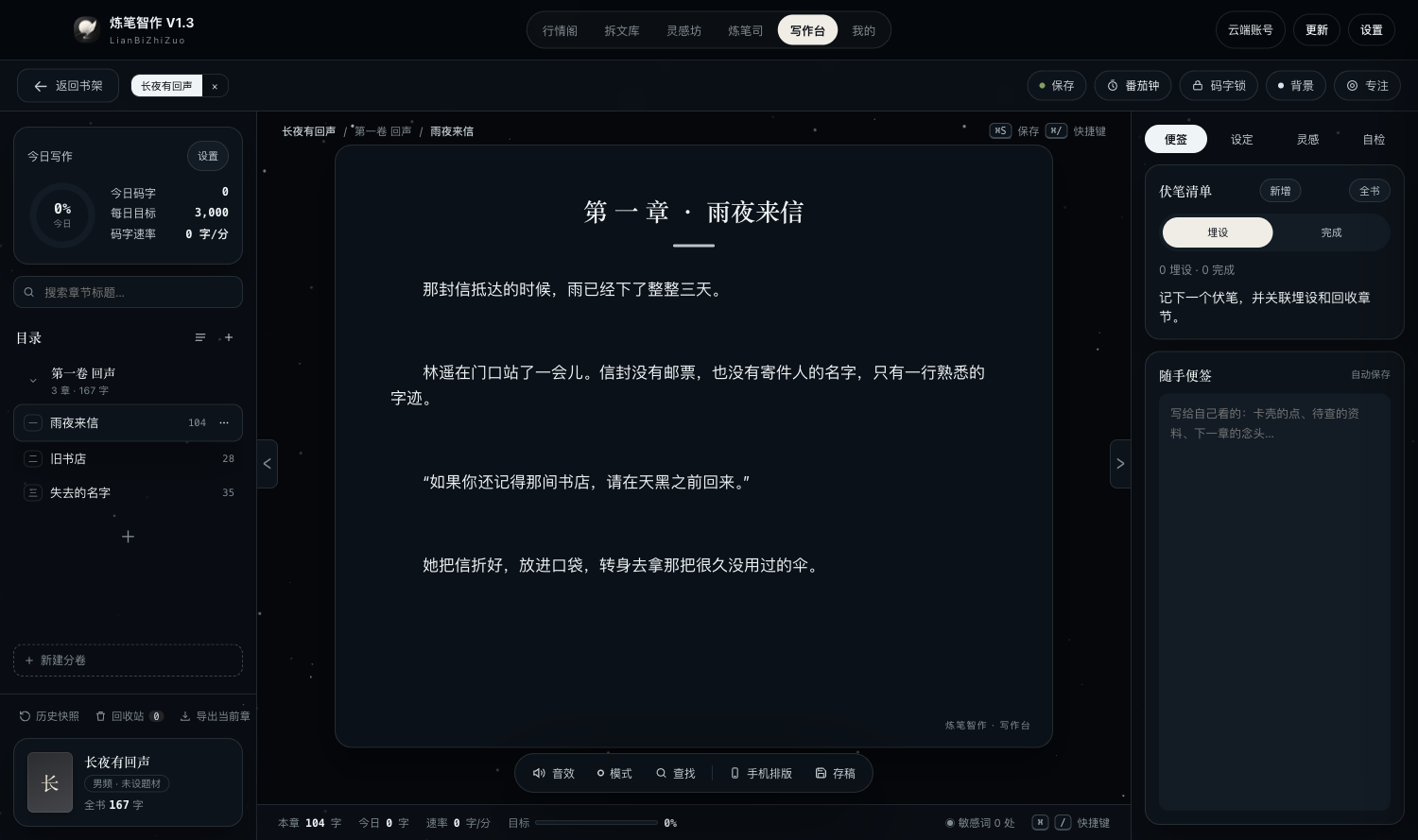Select the 埋设 filter in 伏笔清单
The height and width of the screenshot is (840, 1418).
click(x=1218, y=232)
